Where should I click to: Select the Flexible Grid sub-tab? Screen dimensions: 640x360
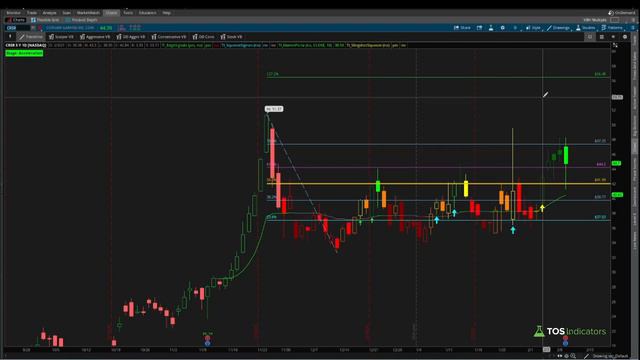(x=45, y=20)
